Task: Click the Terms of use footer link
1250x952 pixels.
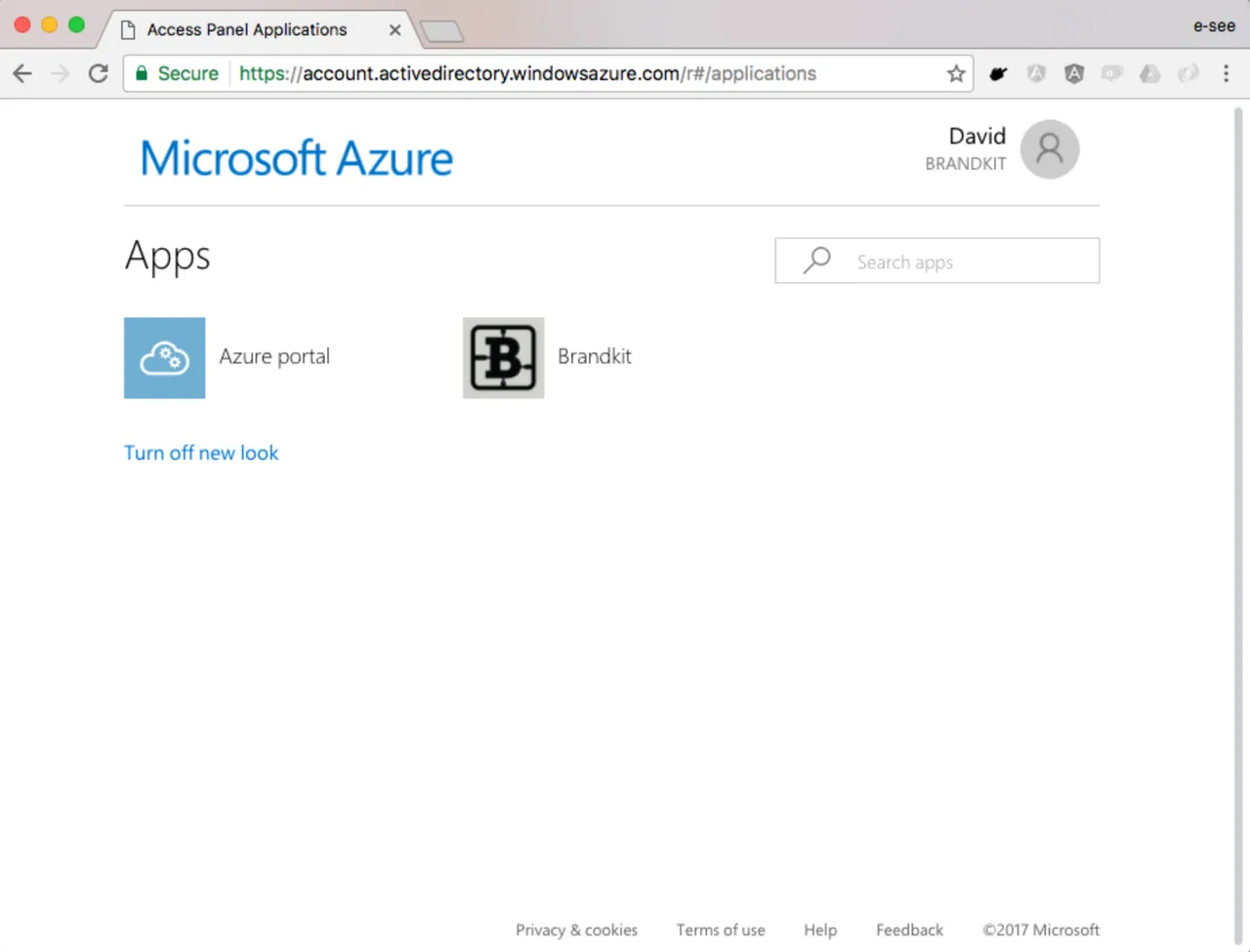Action: point(721,930)
